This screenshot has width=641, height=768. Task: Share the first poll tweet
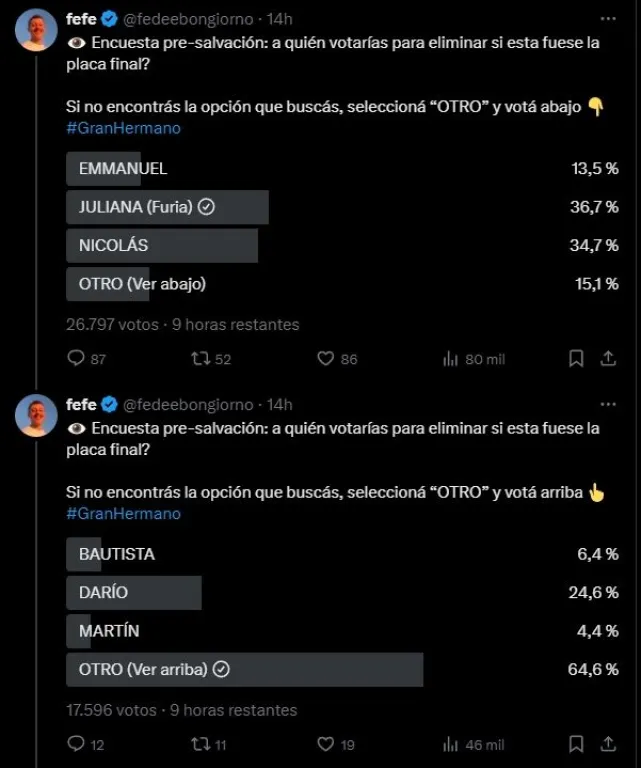pyautogui.click(x=608, y=359)
